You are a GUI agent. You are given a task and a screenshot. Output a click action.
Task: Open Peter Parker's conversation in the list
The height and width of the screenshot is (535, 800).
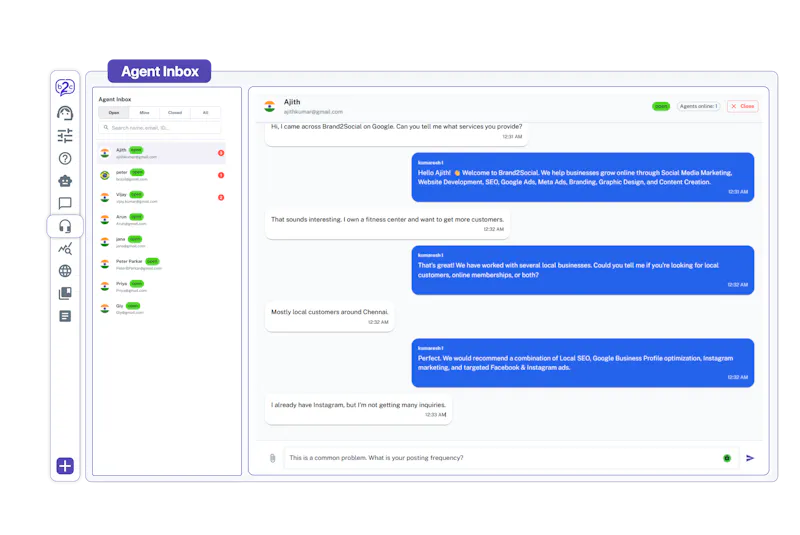click(161, 264)
